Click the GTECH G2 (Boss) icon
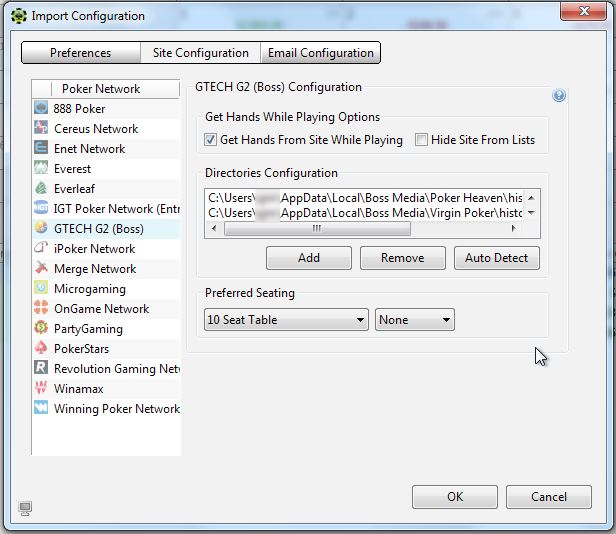The height and width of the screenshot is (534, 616). point(41,228)
